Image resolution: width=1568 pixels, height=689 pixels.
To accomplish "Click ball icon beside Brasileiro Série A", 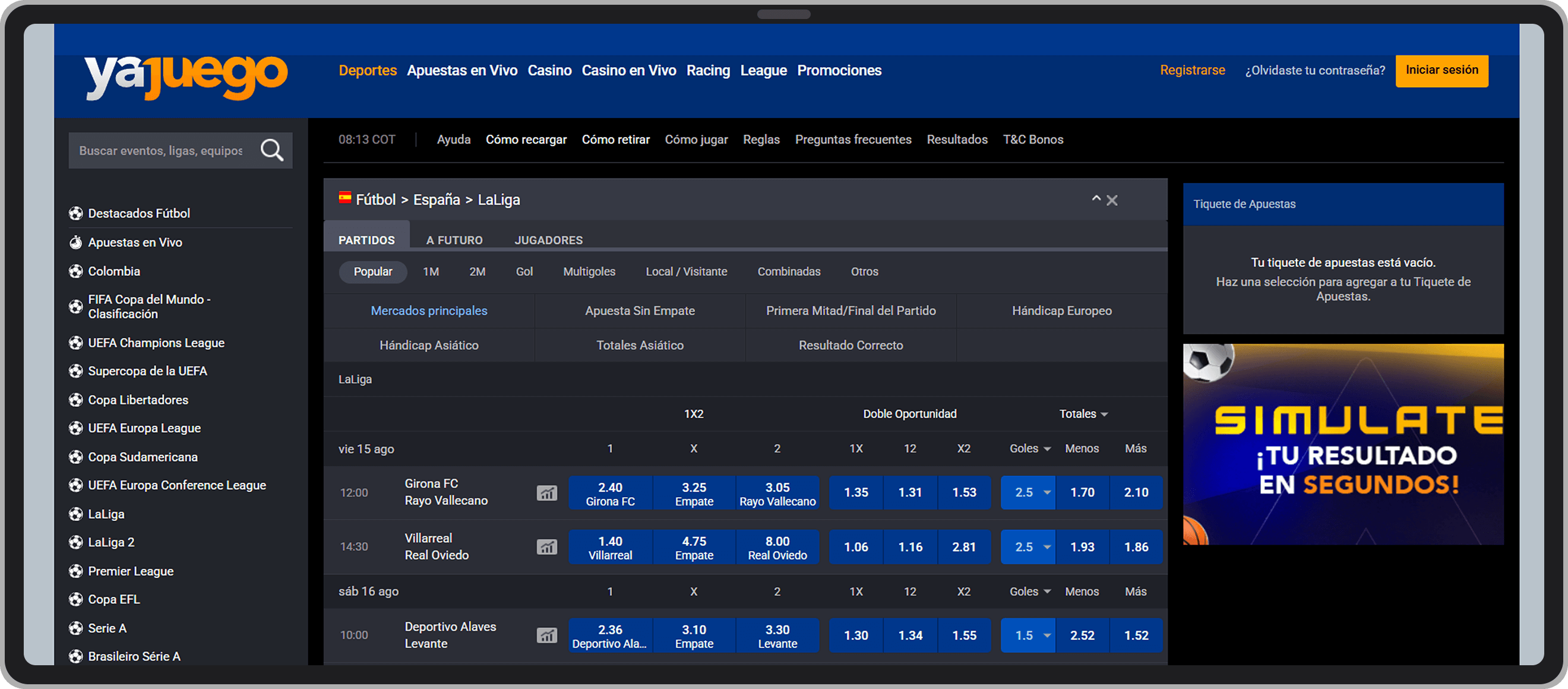I will [75, 657].
